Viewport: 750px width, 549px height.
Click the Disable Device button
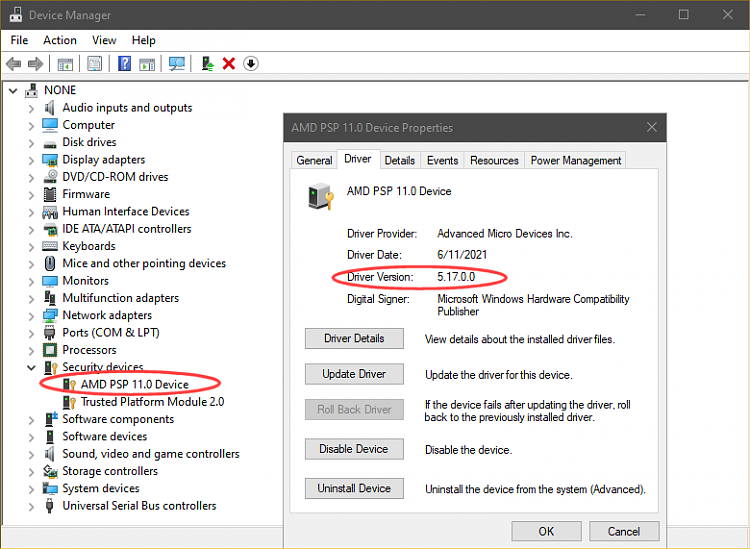[354, 449]
